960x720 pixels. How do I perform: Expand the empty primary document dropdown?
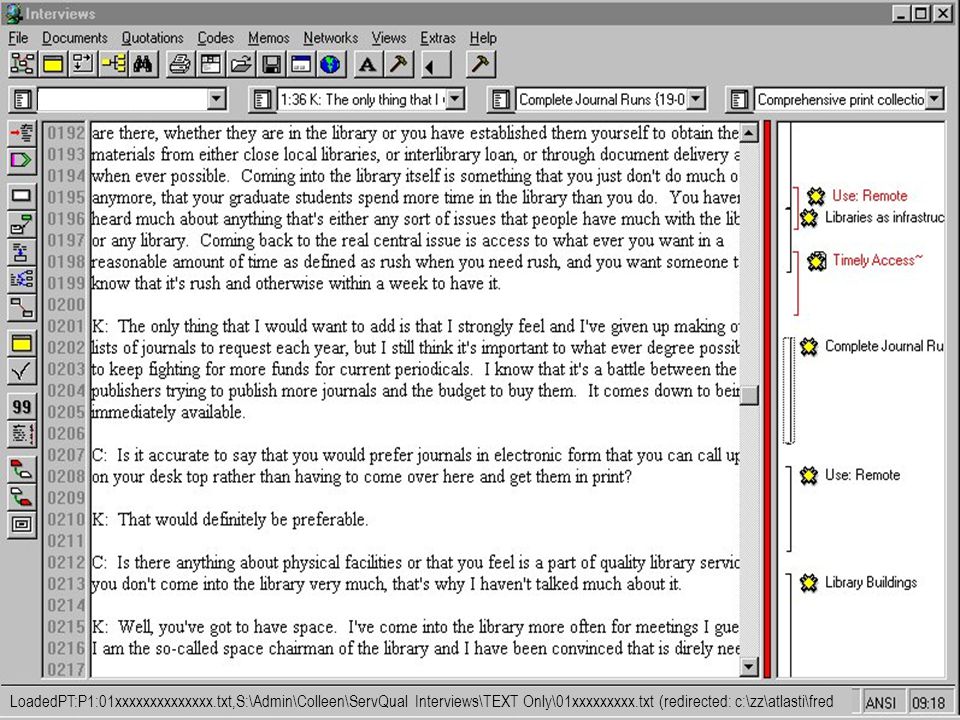coord(216,99)
